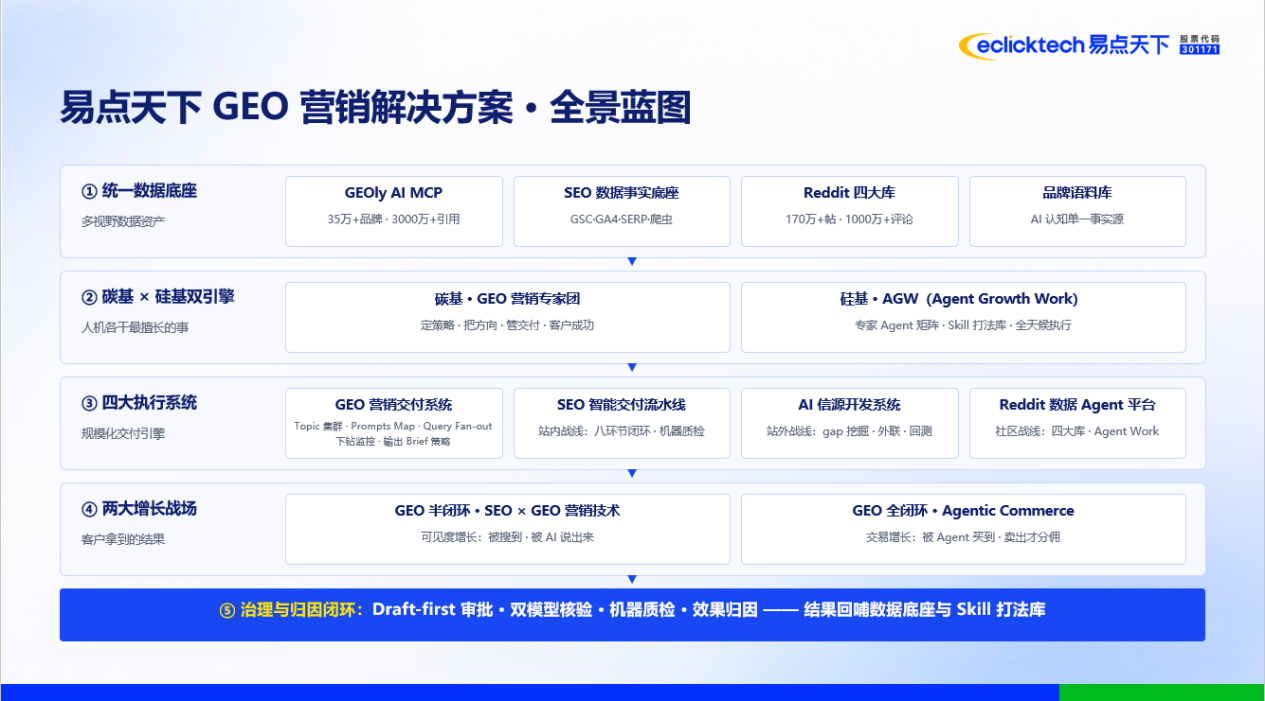The image size is (1265, 701).
Task: Click the 硅基 · AGW Agent Growth Work card
Action: [x=964, y=317]
